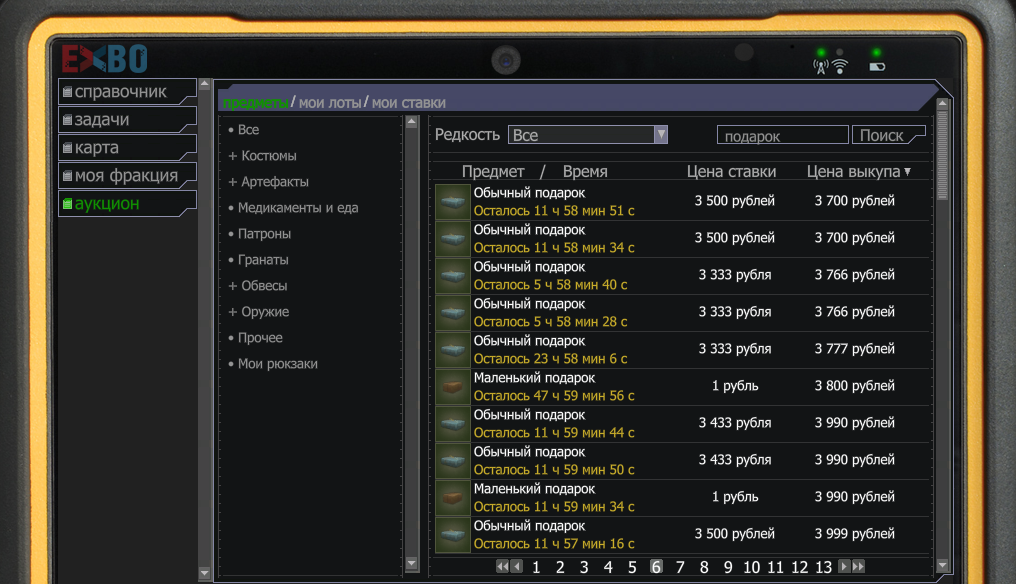The height and width of the screenshot is (584, 1016).
Task: Sort by Предмет column header
Action: coord(493,171)
